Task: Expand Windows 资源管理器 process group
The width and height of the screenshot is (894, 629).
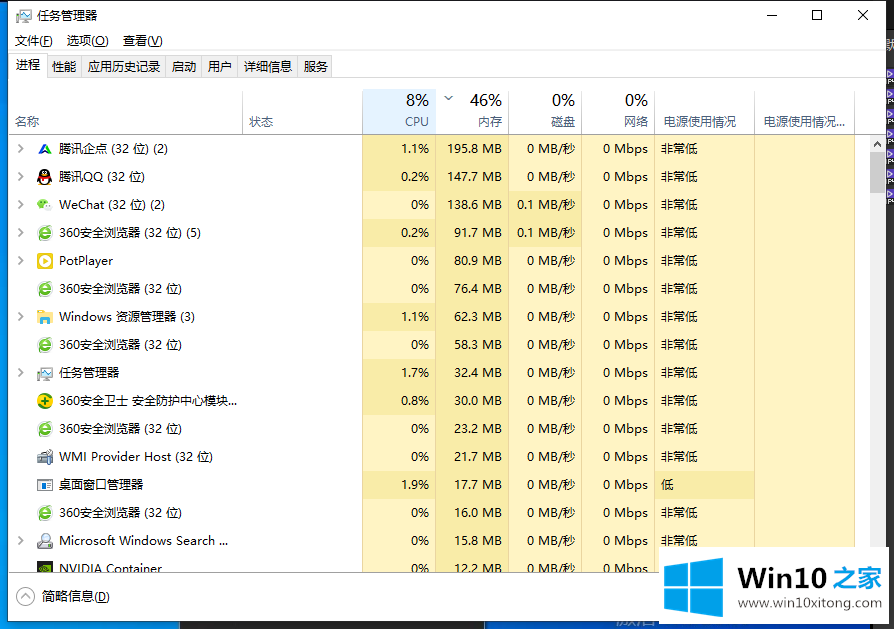Action: [21, 317]
